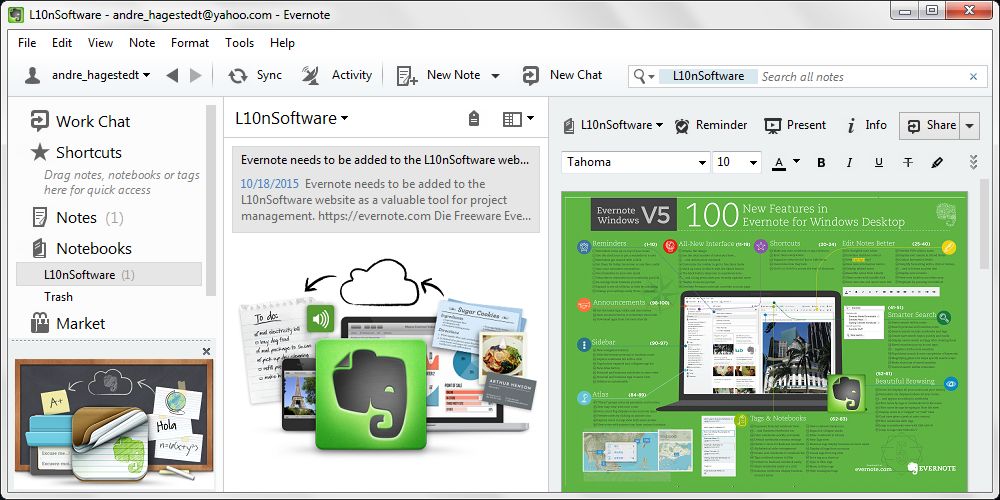Open the New Note dropdown arrow
Screen dimensions: 1000x500
(x=495, y=76)
